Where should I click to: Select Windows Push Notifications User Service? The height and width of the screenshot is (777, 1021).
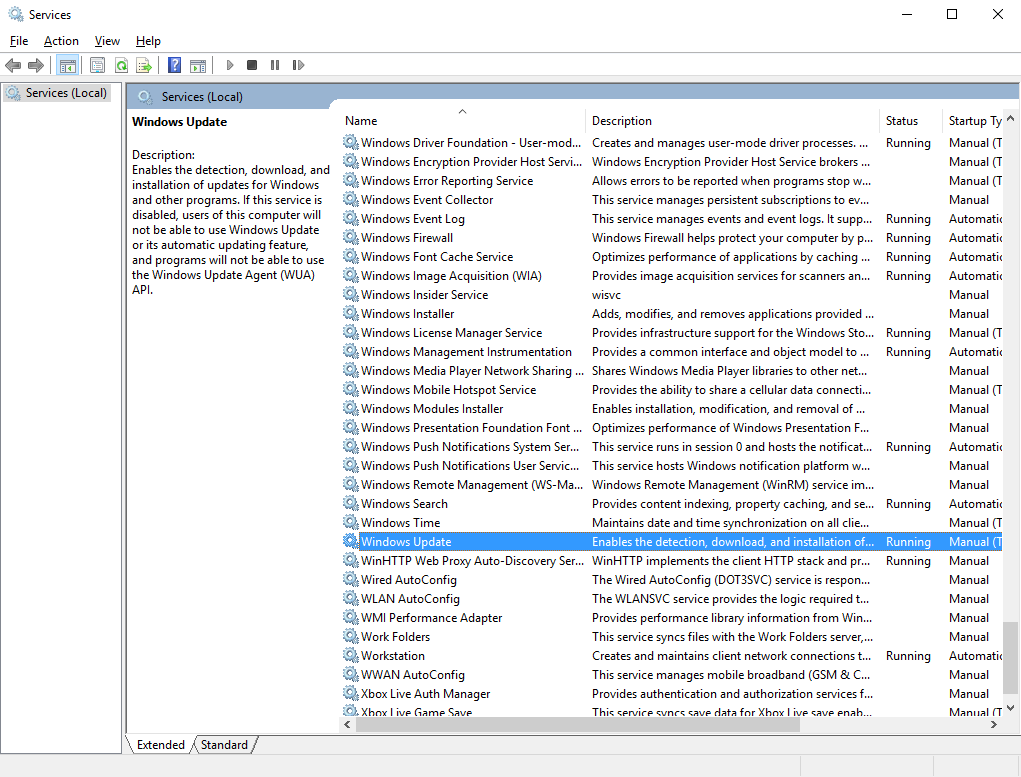pos(671,466)
